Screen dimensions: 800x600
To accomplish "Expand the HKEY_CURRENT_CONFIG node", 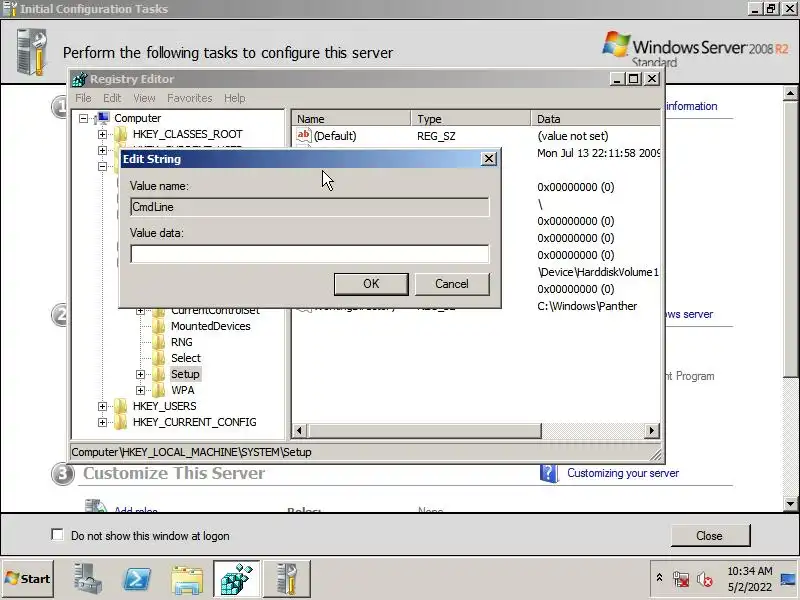I will (102, 422).
